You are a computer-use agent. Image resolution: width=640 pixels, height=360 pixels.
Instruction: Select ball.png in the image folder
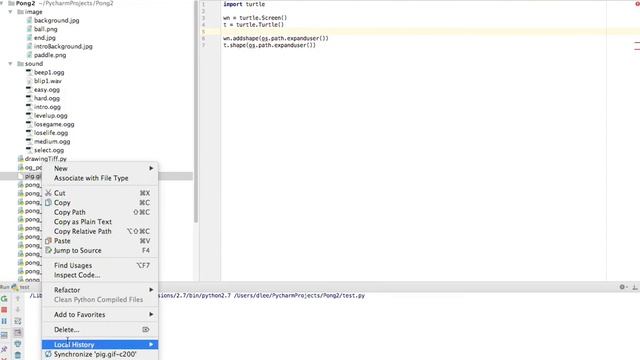[x=46, y=29]
